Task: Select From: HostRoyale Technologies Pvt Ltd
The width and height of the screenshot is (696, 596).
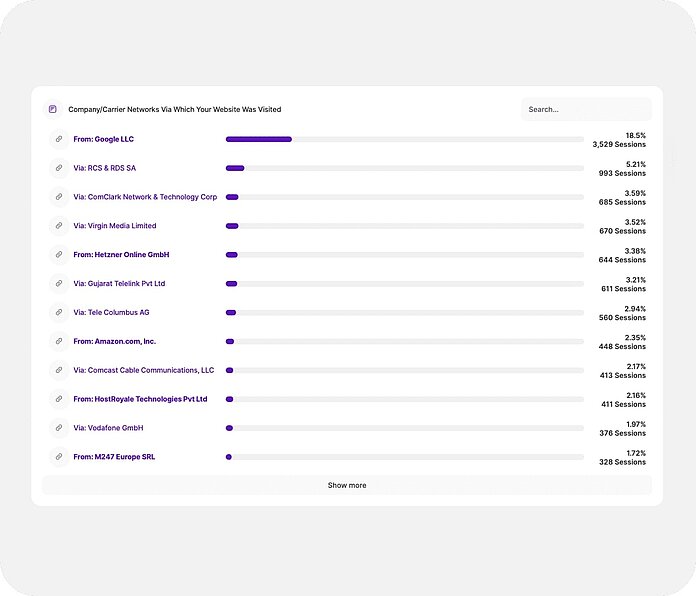Action: [x=140, y=399]
